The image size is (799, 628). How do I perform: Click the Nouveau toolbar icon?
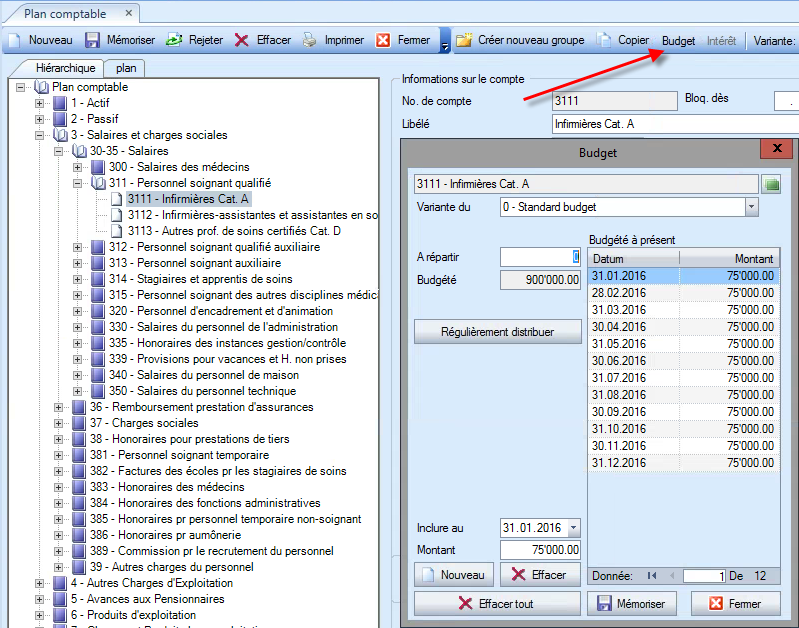[15, 41]
